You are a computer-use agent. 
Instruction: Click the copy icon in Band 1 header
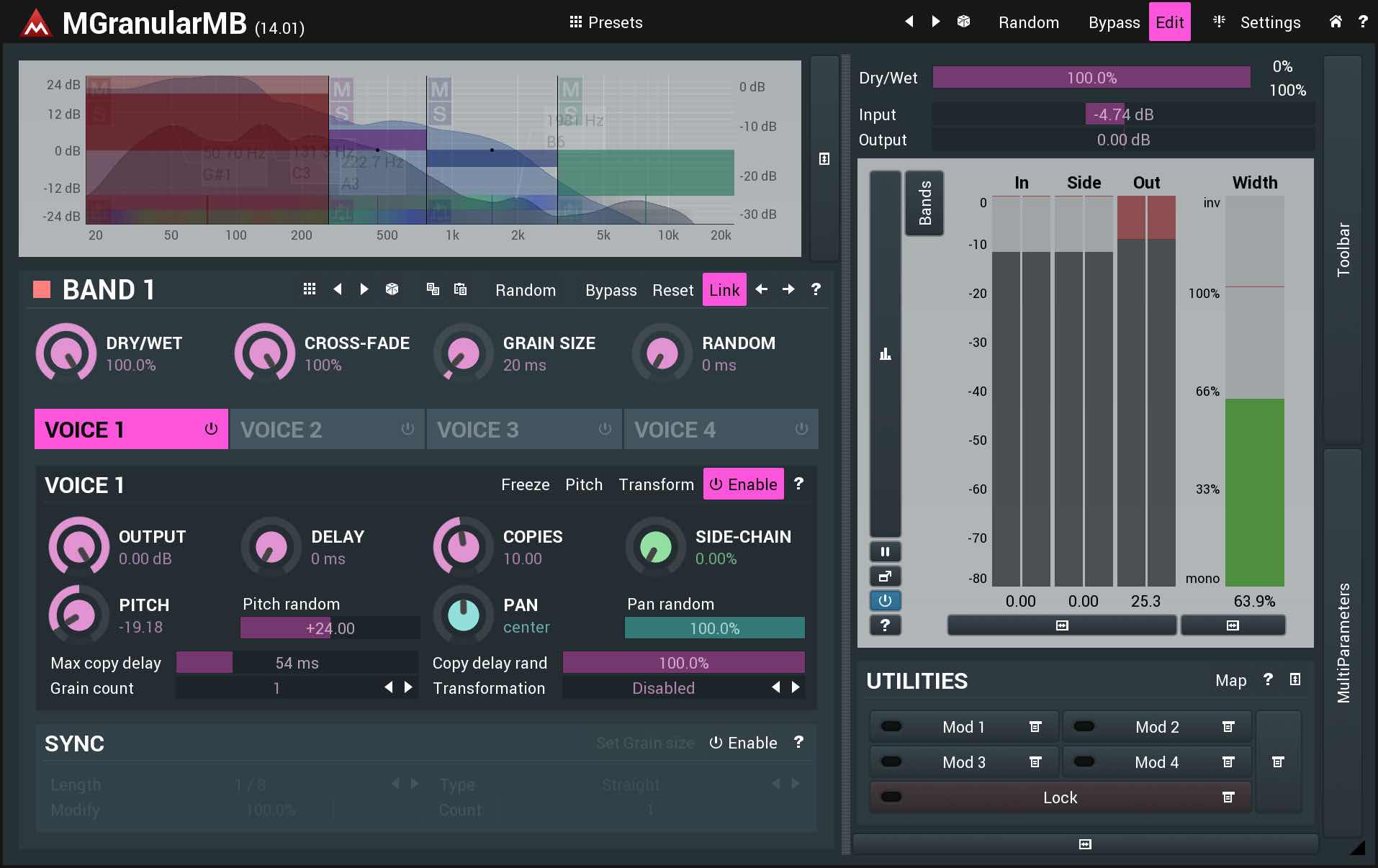tap(433, 289)
